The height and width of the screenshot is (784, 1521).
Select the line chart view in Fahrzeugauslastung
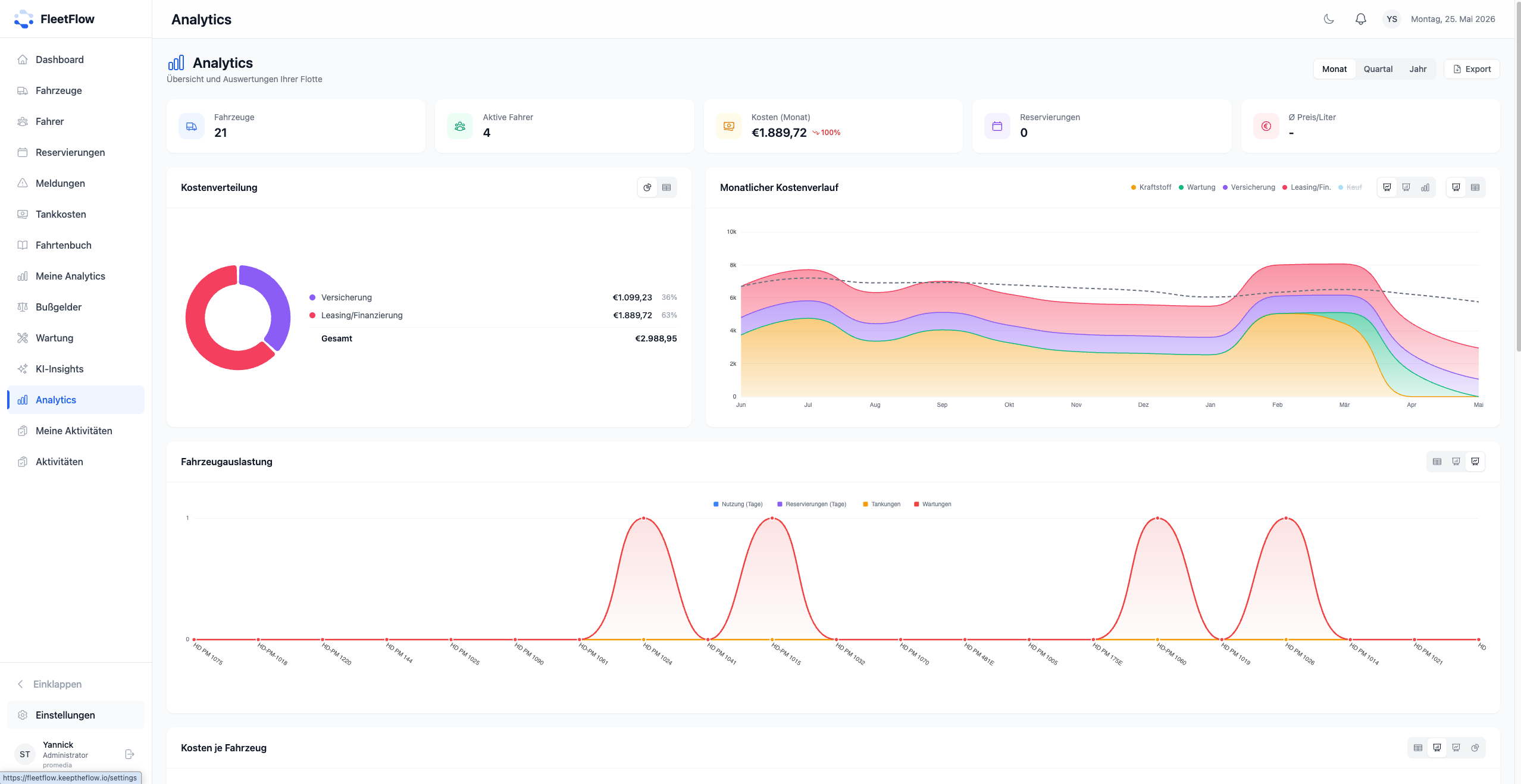(1475, 462)
